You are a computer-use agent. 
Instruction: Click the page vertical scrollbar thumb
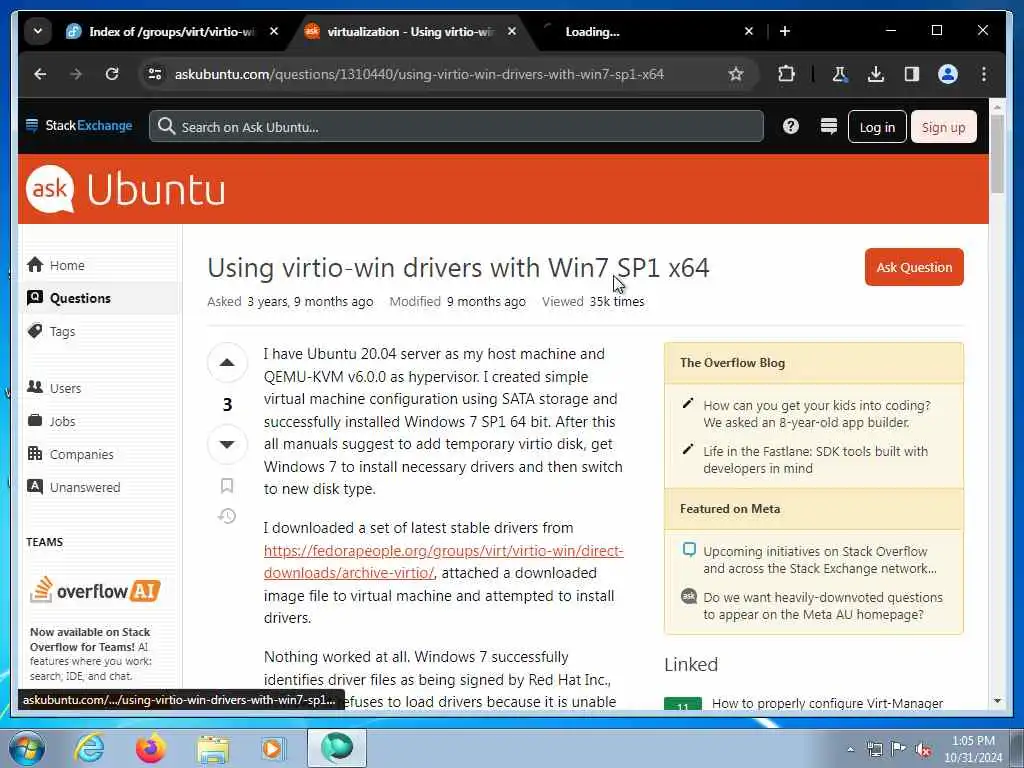pyautogui.click(x=997, y=153)
